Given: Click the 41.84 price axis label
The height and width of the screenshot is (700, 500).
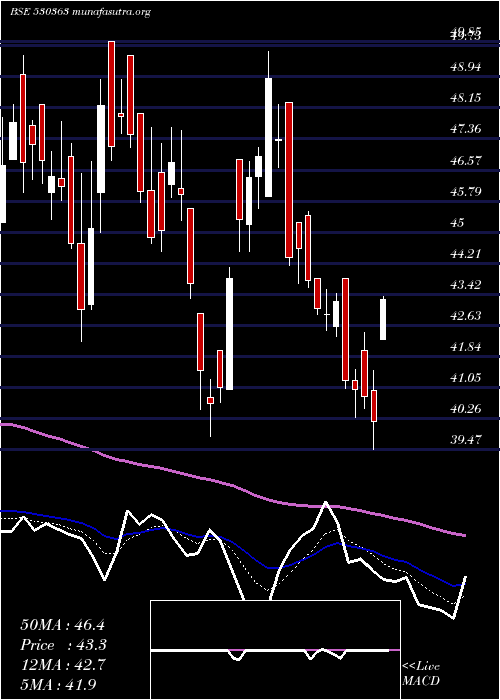Looking at the screenshot, I should click(465, 347).
